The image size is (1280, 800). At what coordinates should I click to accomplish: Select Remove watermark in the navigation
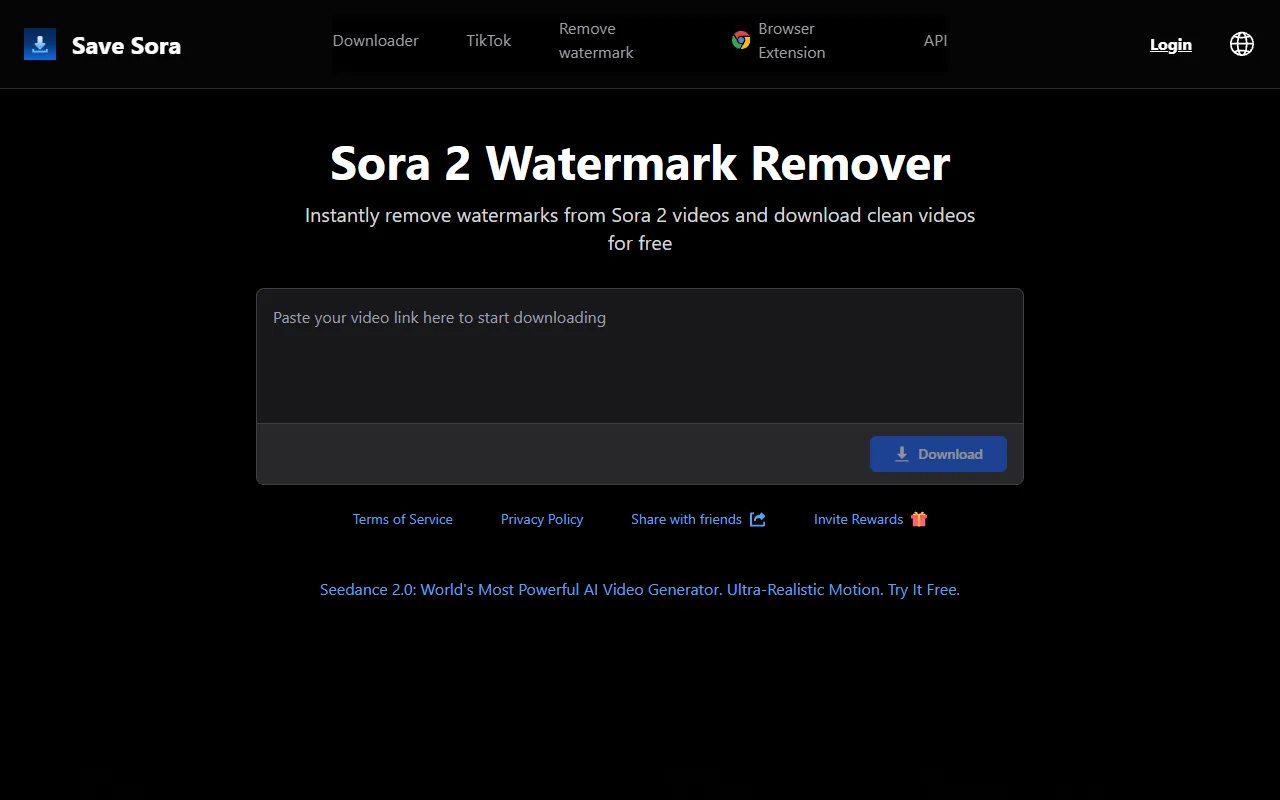596,41
